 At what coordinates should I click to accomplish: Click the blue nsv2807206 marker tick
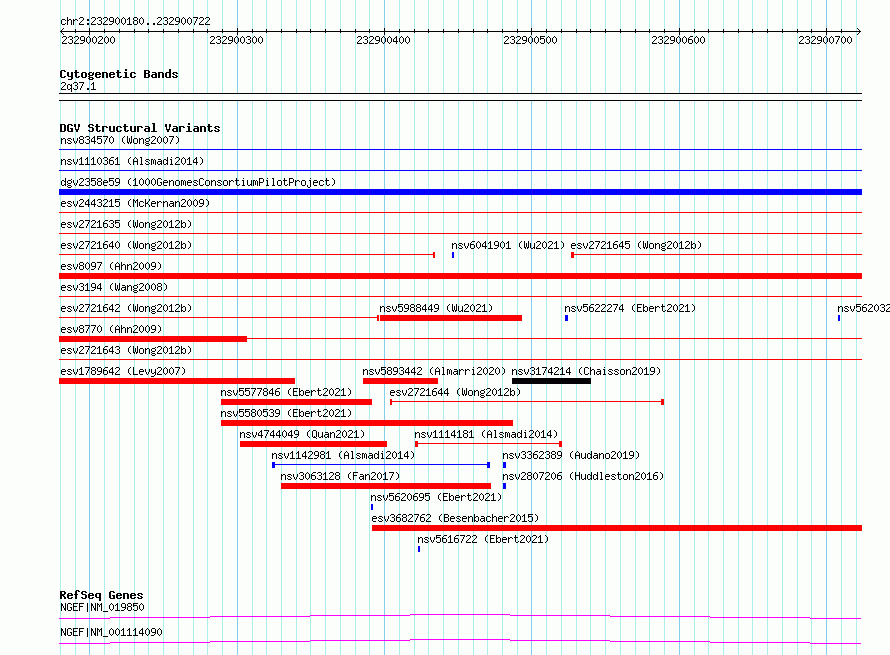point(504,486)
